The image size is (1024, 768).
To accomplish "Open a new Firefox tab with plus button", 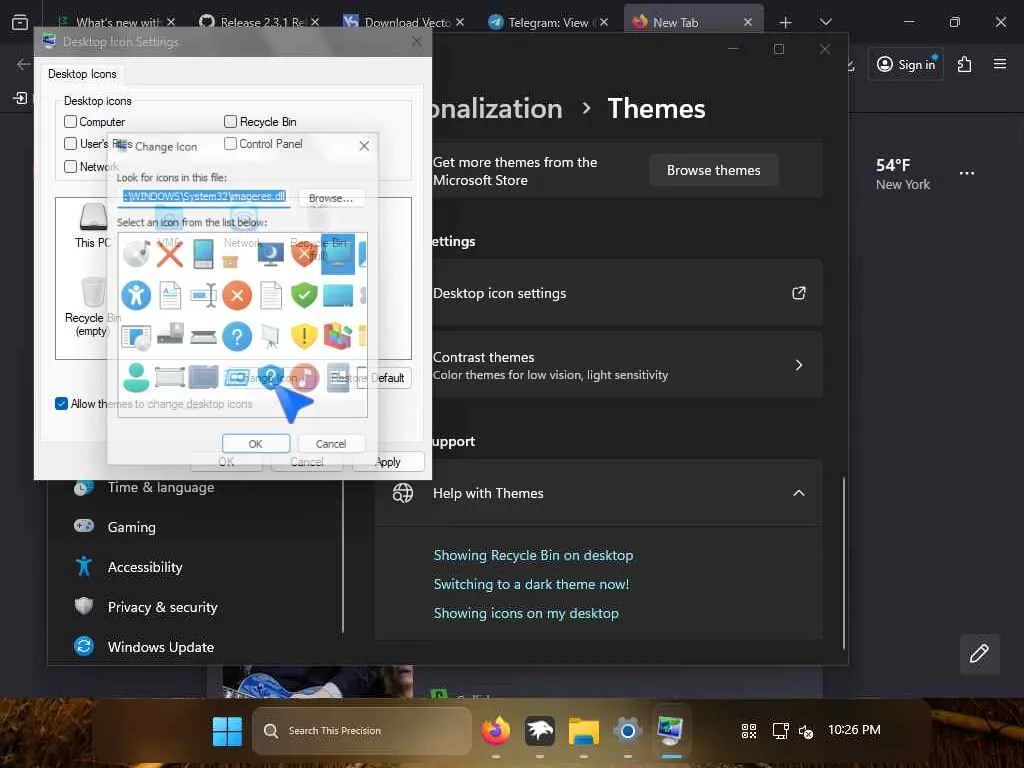I will pos(785,22).
